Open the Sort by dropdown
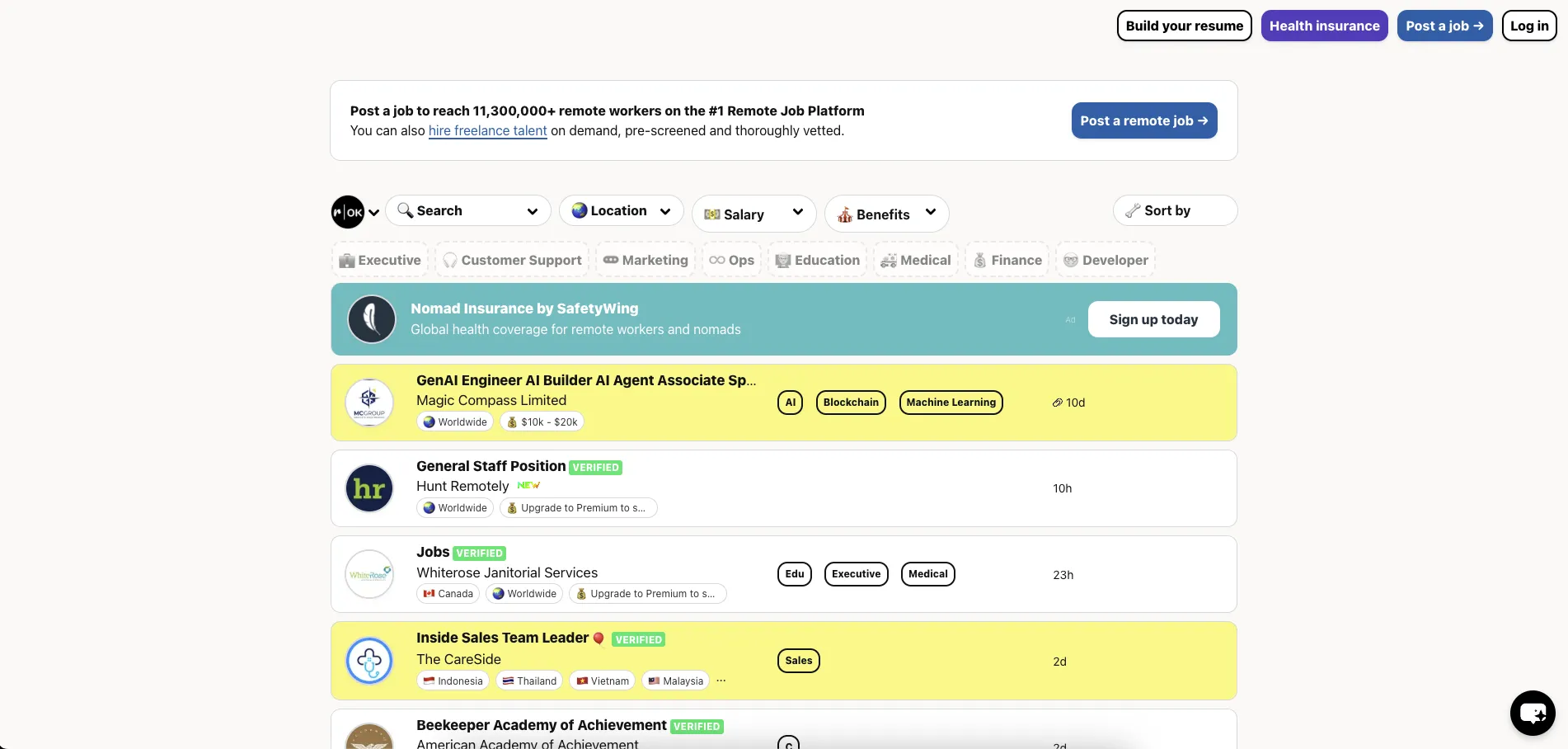 point(1175,210)
